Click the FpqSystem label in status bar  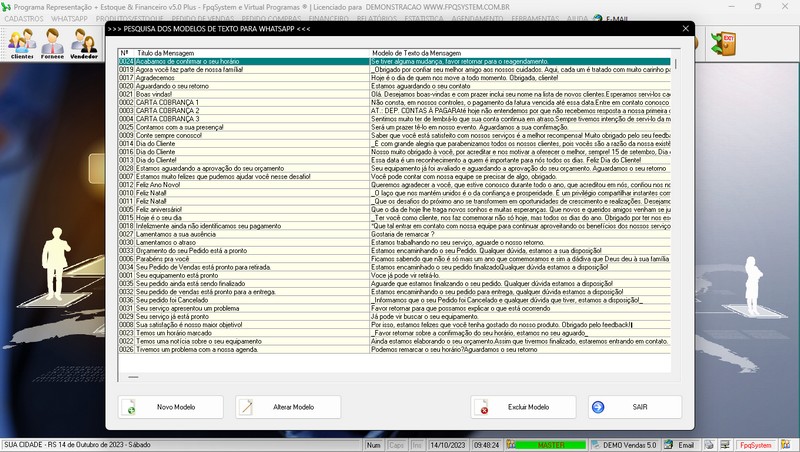(756, 445)
